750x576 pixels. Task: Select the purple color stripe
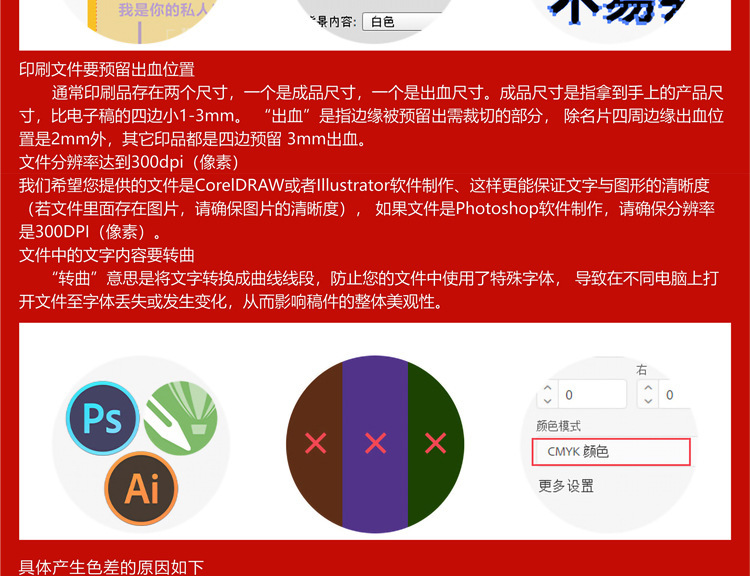(x=375, y=444)
